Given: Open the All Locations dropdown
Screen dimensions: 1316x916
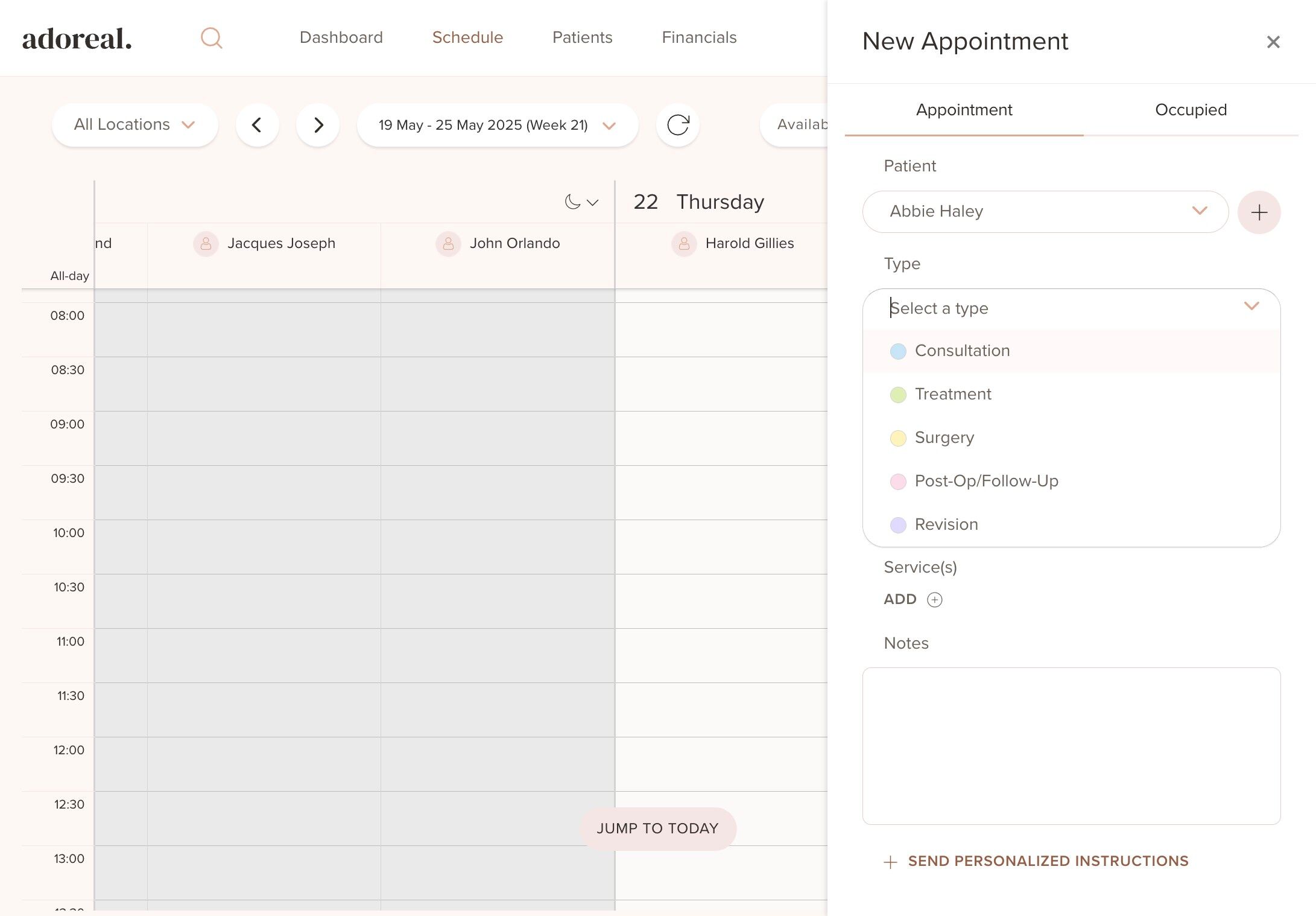Looking at the screenshot, I should pos(134,125).
